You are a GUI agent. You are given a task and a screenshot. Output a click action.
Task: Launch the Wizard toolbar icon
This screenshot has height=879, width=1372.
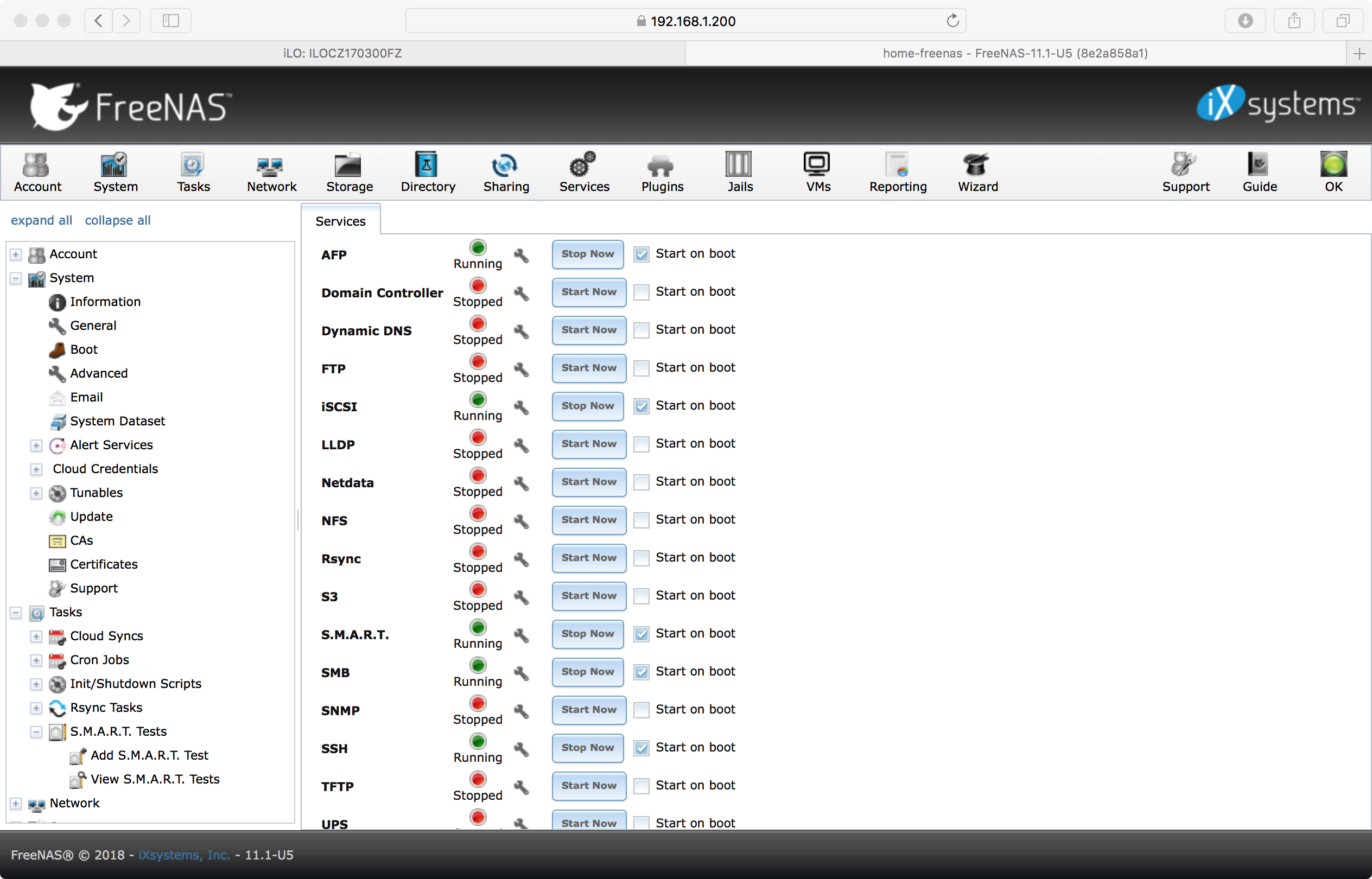(x=977, y=172)
